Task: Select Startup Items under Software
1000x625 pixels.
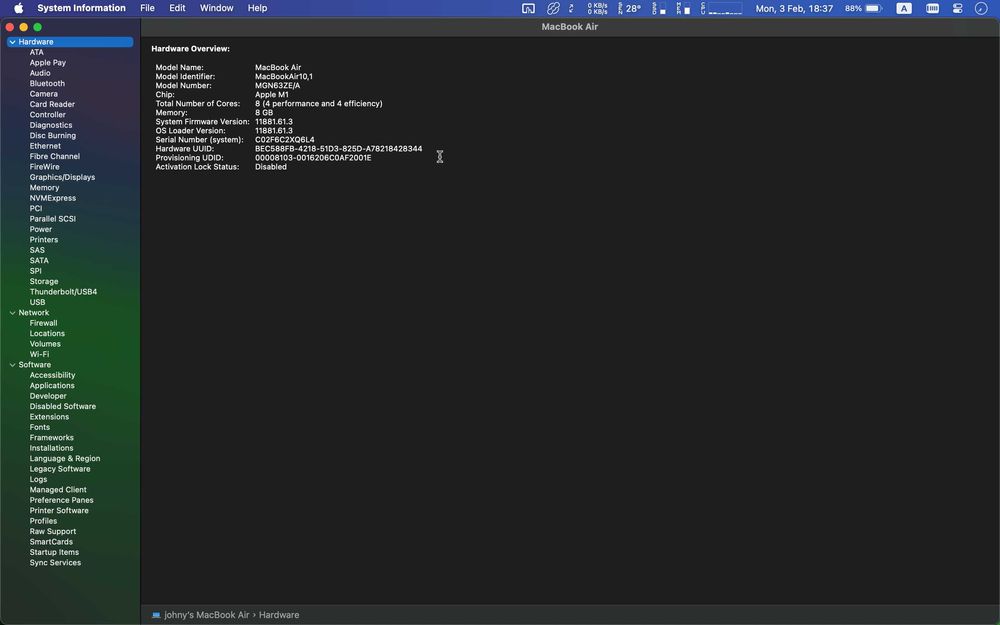Action: tap(54, 552)
